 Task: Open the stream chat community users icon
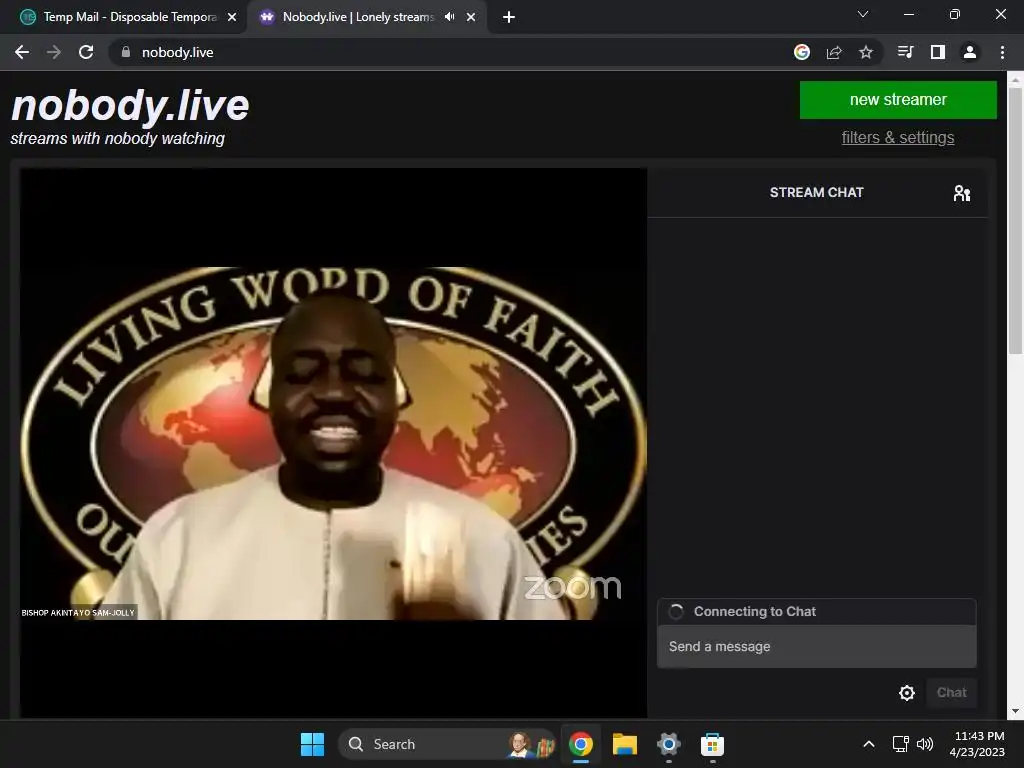(x=961, y=193)
